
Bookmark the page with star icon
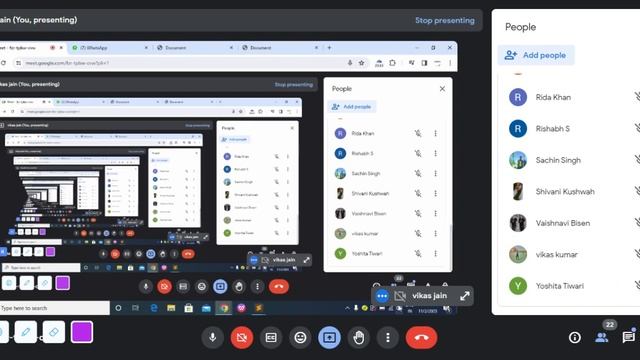point(361,63)
